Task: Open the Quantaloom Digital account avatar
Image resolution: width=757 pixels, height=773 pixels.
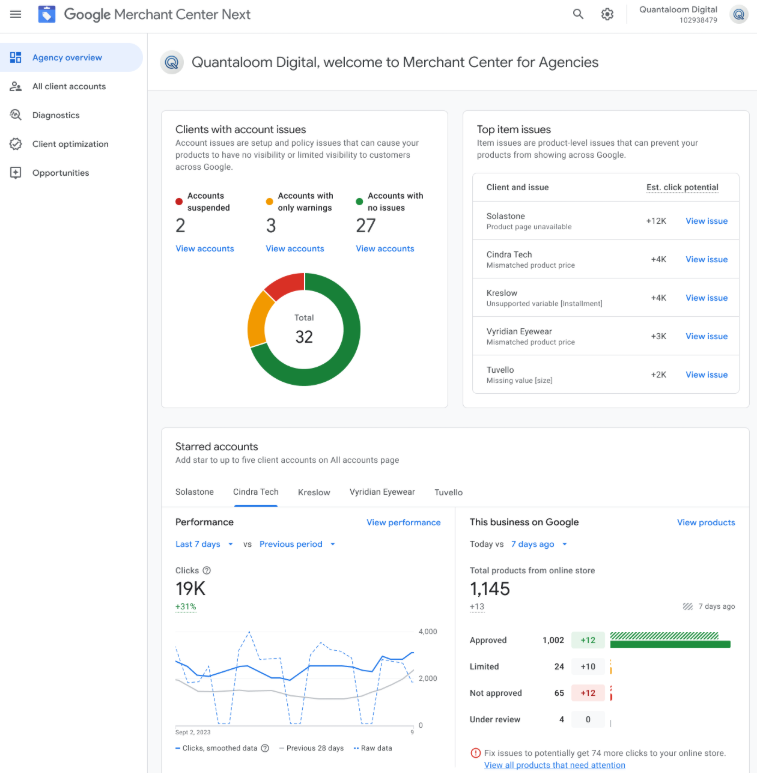Action: pyautogui.click(x=738, y=14)
